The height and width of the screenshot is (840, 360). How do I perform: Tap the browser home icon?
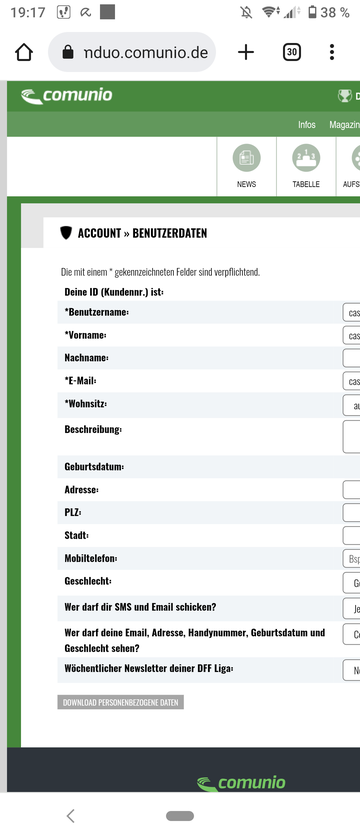24,52
